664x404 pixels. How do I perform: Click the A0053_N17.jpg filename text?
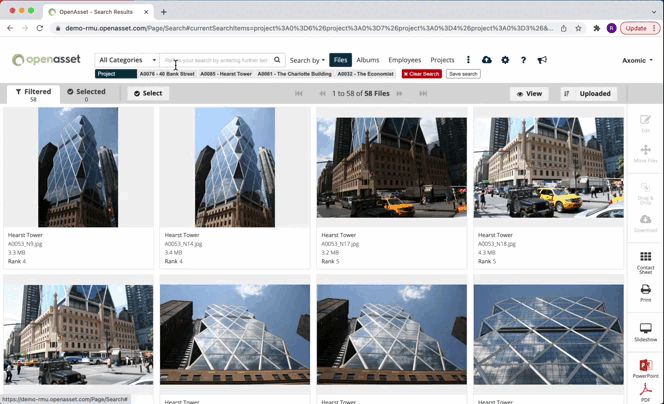click(x=340, y=244)
